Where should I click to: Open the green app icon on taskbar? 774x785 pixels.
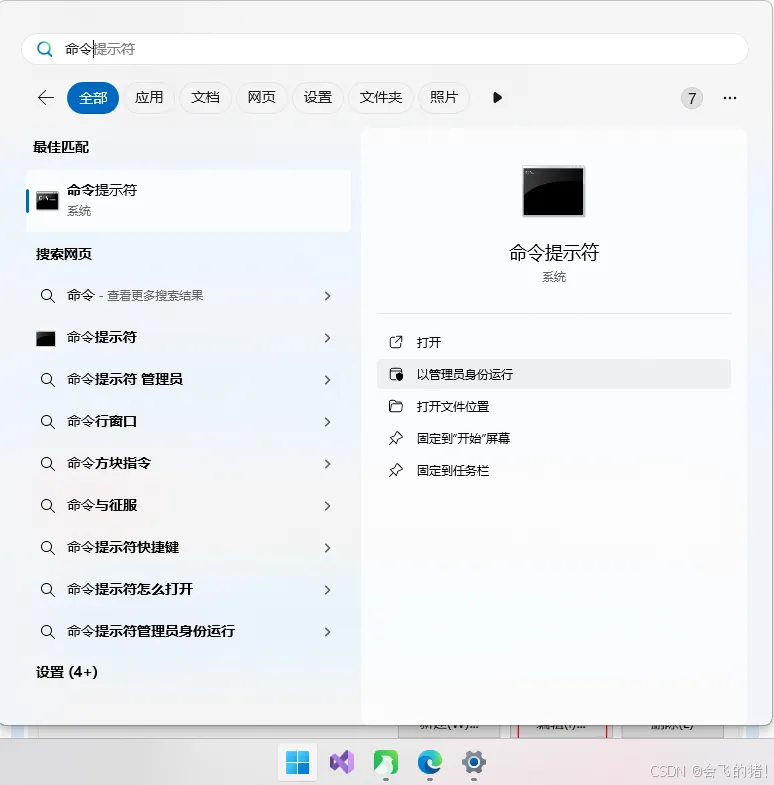tap(385, 762)
